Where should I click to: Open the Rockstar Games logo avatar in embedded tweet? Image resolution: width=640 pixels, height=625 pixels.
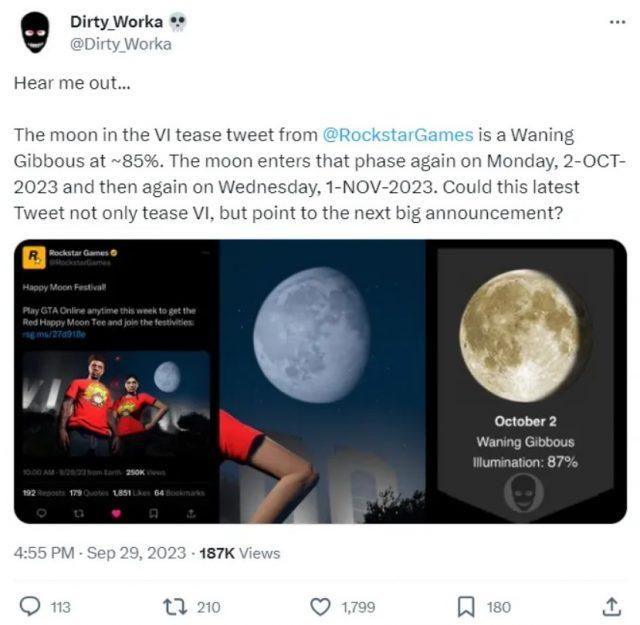tap(34, 257)
